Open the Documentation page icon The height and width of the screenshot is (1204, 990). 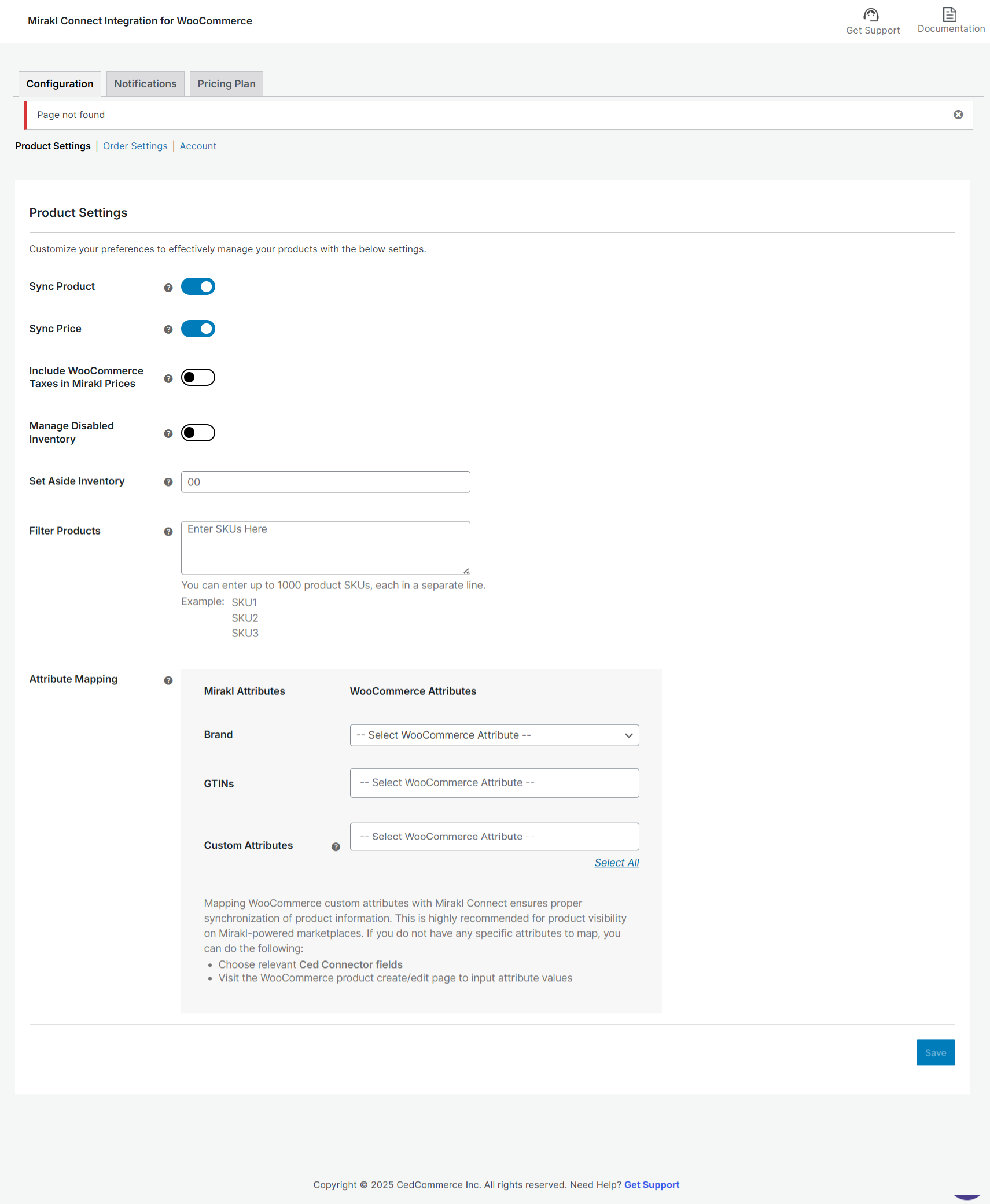point(949,14)
